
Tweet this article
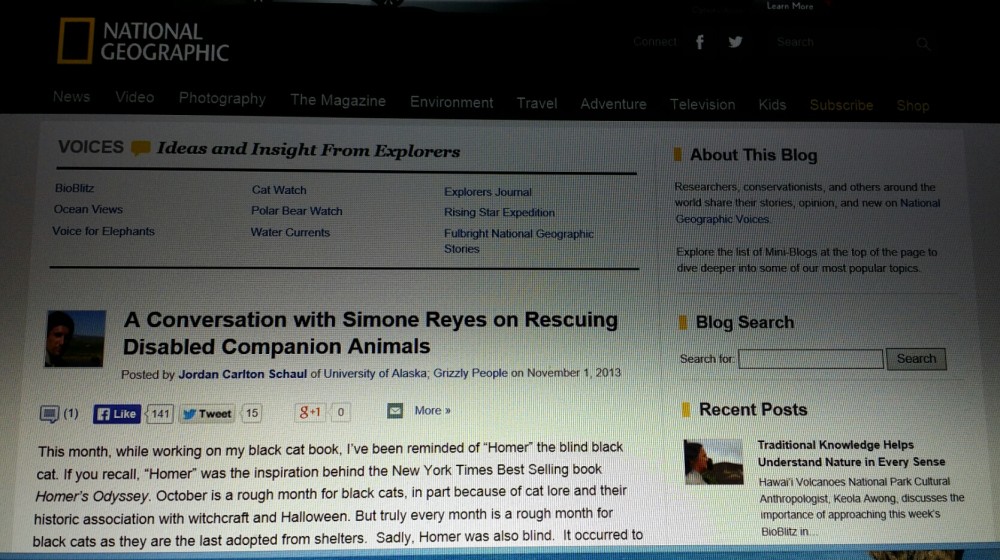pos(207,414)
